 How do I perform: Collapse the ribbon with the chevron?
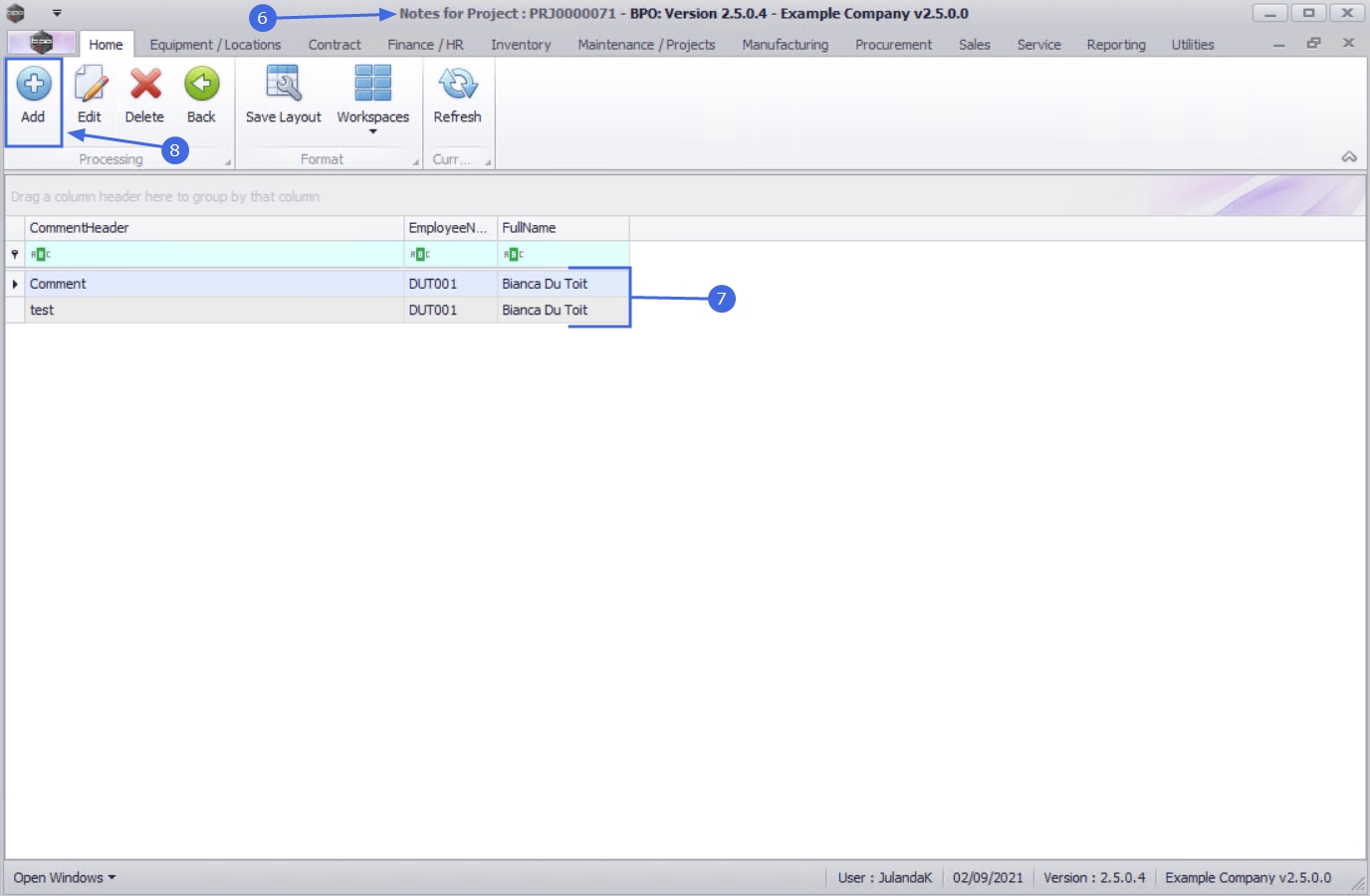(1349, 156)
